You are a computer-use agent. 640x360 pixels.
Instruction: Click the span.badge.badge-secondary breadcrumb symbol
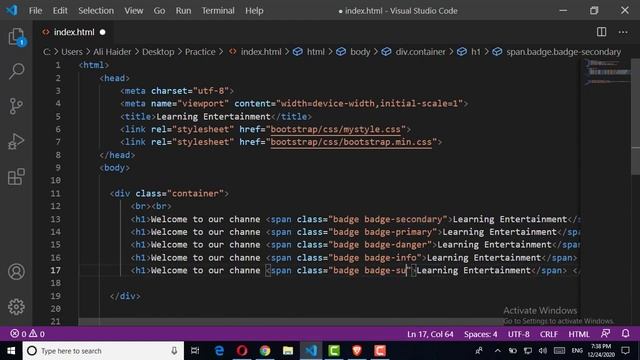coord(557,52)
